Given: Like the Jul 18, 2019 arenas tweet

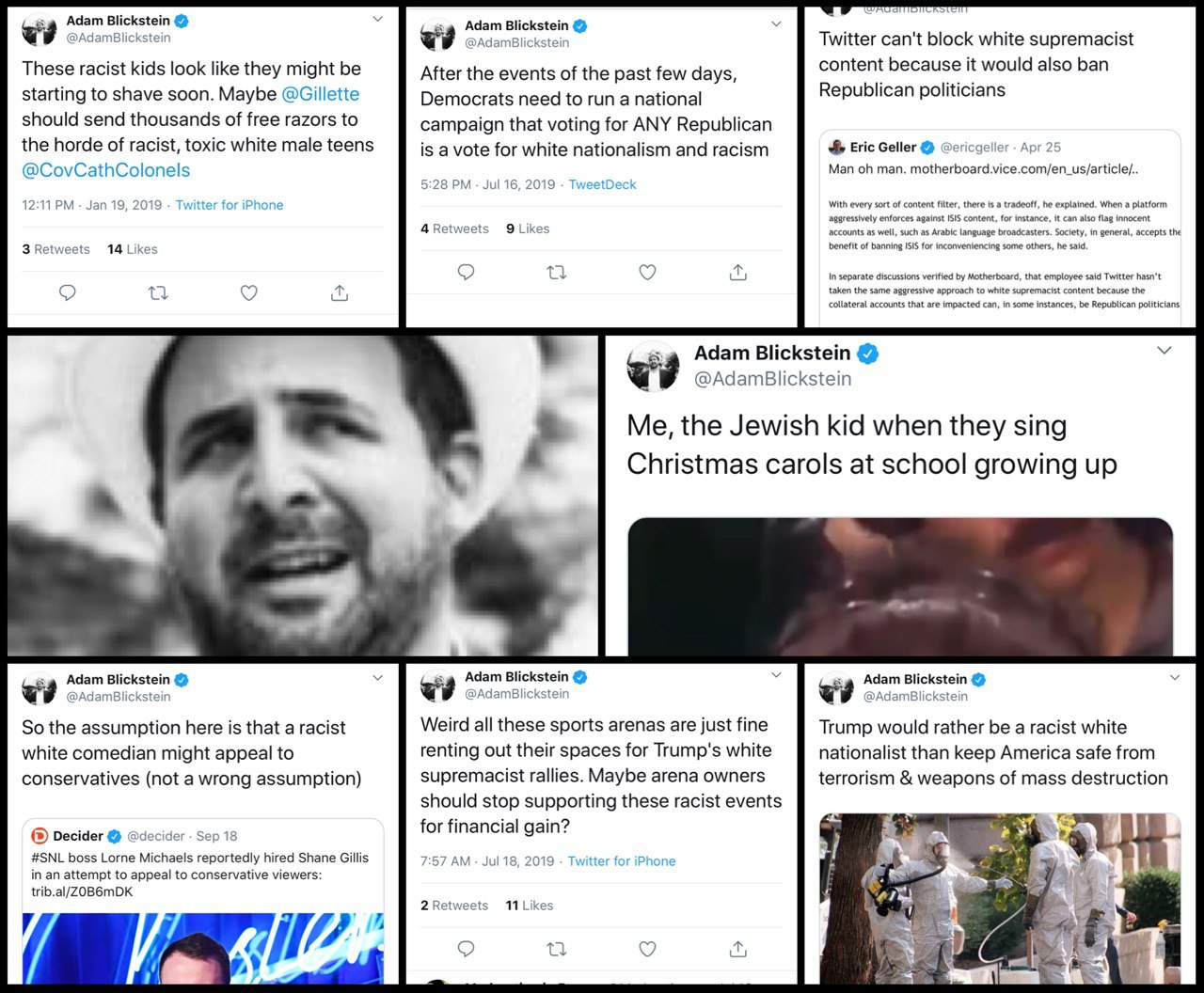Looking at the screenshot, I should pyautogui.click(x=647, y=949).
